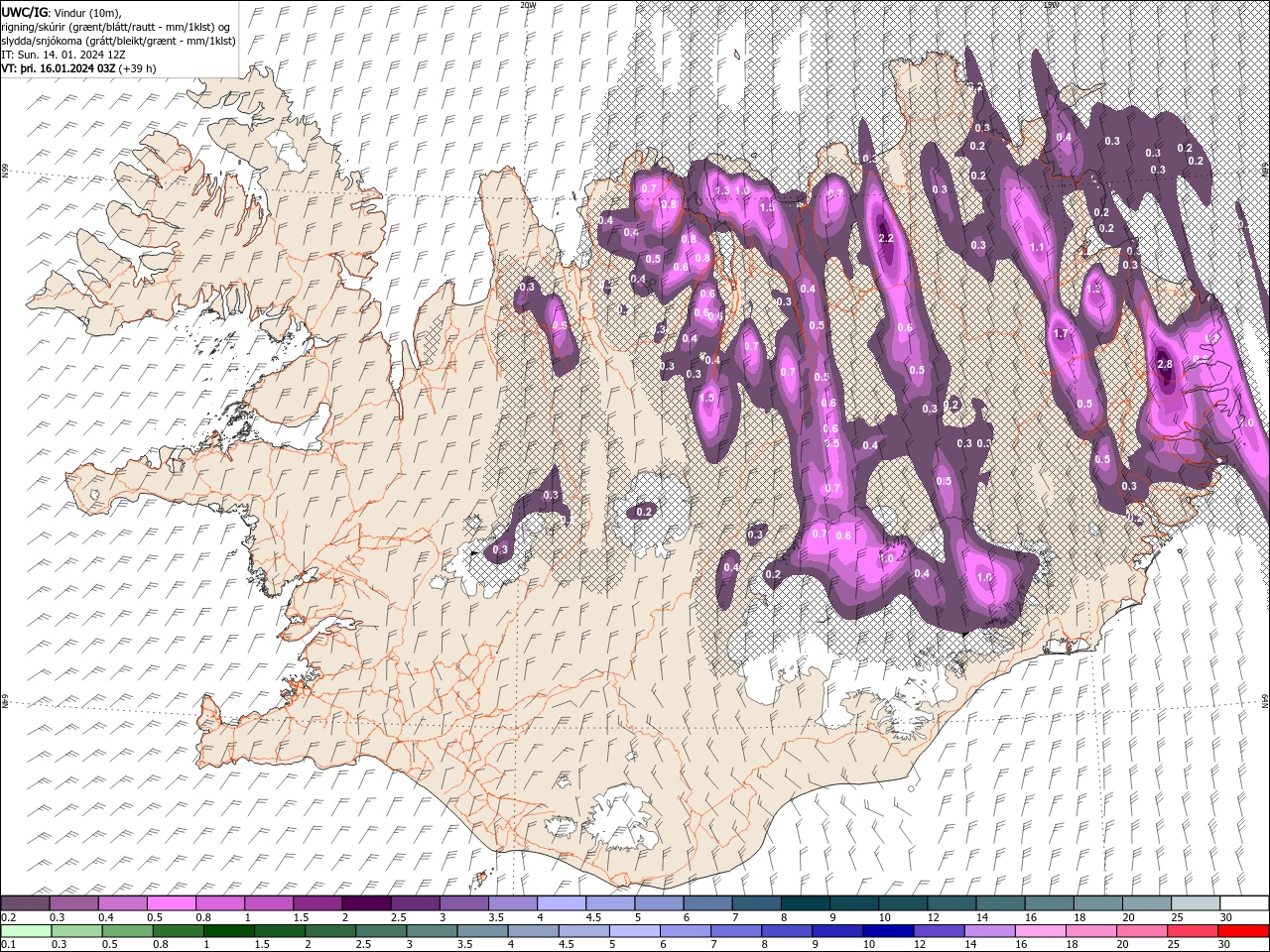1270x952 pixels.
Task: Click the 1.1 value label on the map
Action: point(1038,248)
